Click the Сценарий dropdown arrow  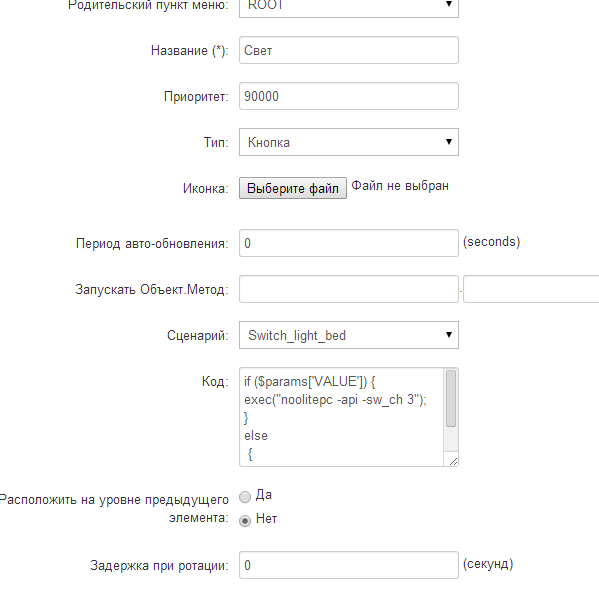449,335
